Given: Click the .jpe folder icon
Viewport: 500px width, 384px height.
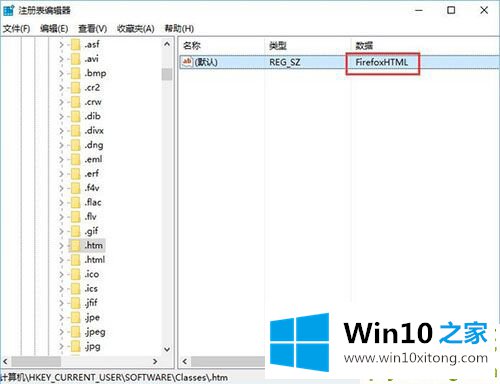Looking at the screenshot, I should [x=76, y=317].
